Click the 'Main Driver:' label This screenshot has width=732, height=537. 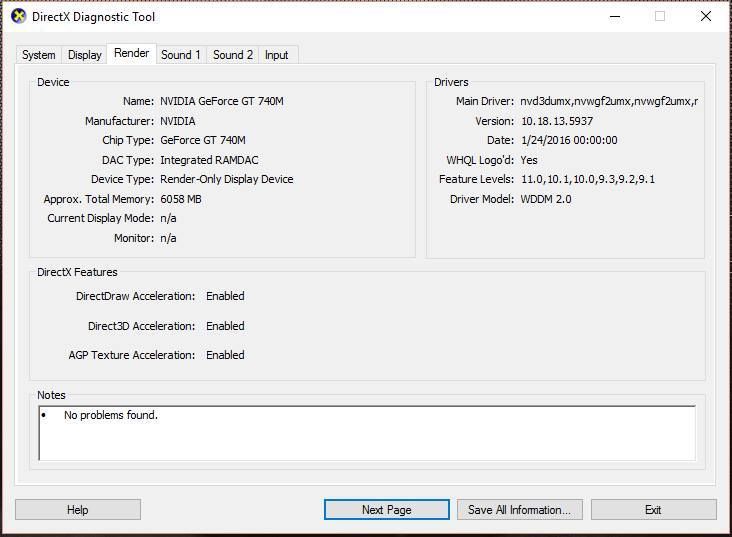(x=485, y=101)
